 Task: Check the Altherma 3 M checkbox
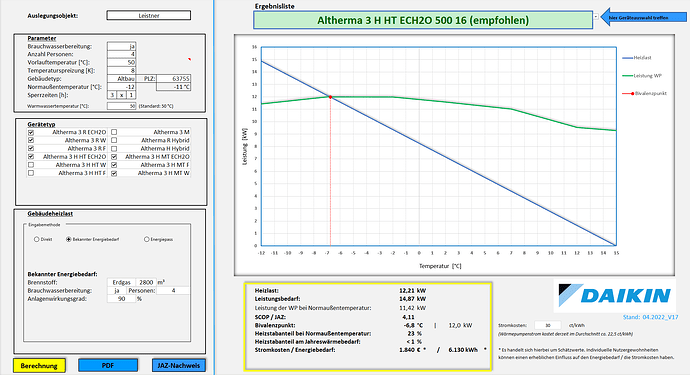[114, 132]
